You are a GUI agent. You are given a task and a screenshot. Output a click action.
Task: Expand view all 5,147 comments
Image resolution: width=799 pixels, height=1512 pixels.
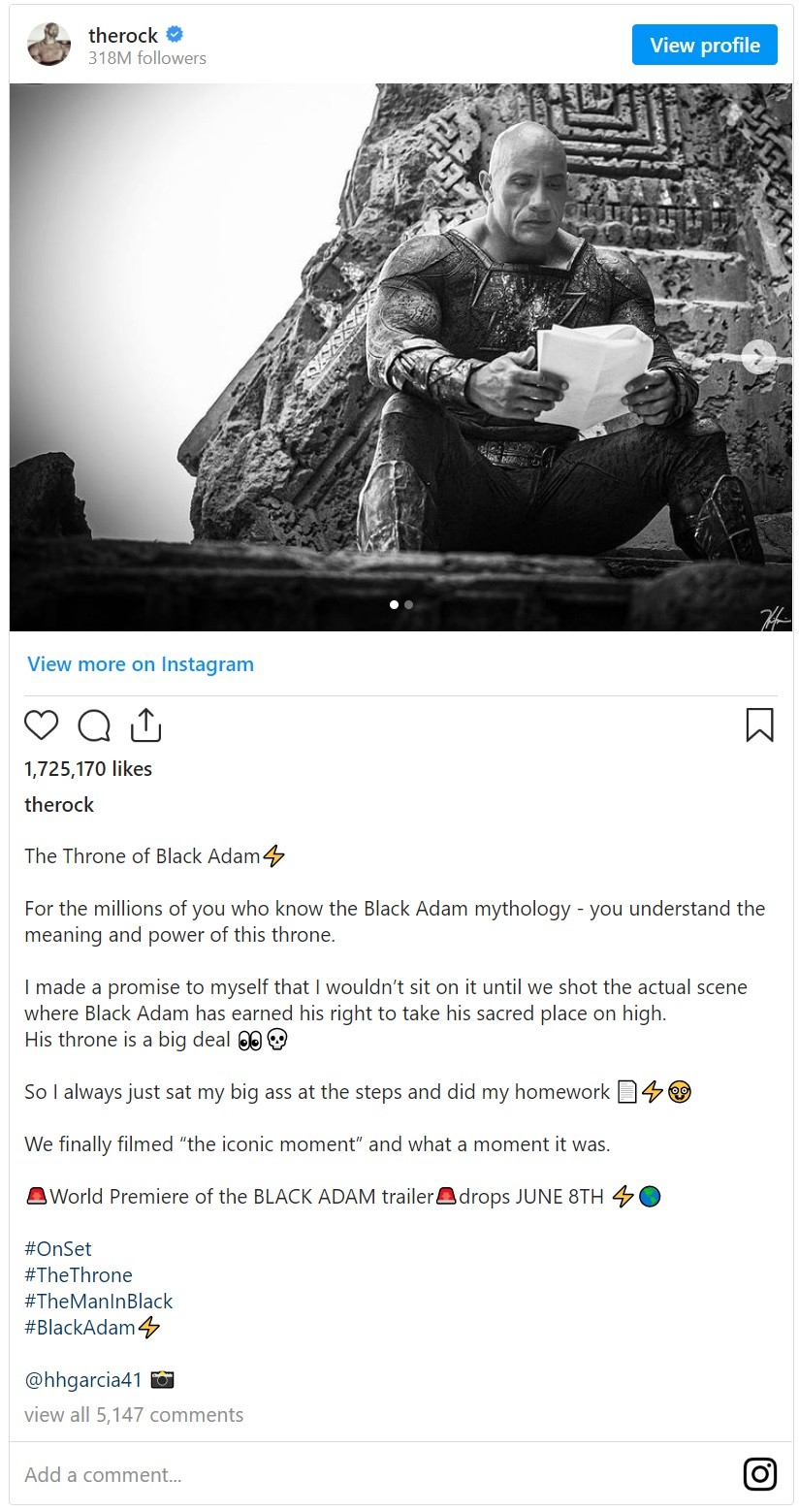[x=134, y=1415]
